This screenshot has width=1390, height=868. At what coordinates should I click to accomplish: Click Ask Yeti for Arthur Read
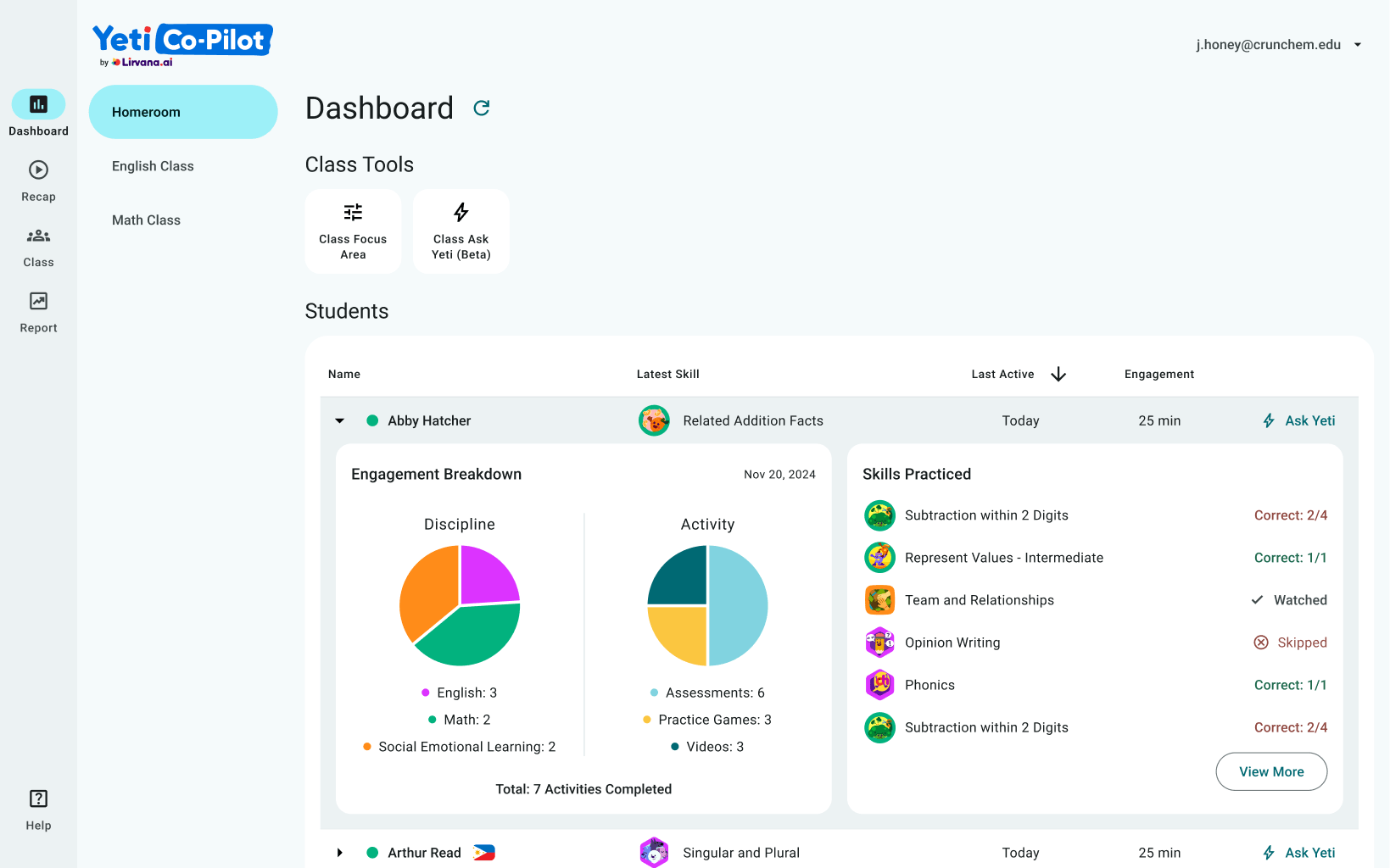(x=1298, y=853)
